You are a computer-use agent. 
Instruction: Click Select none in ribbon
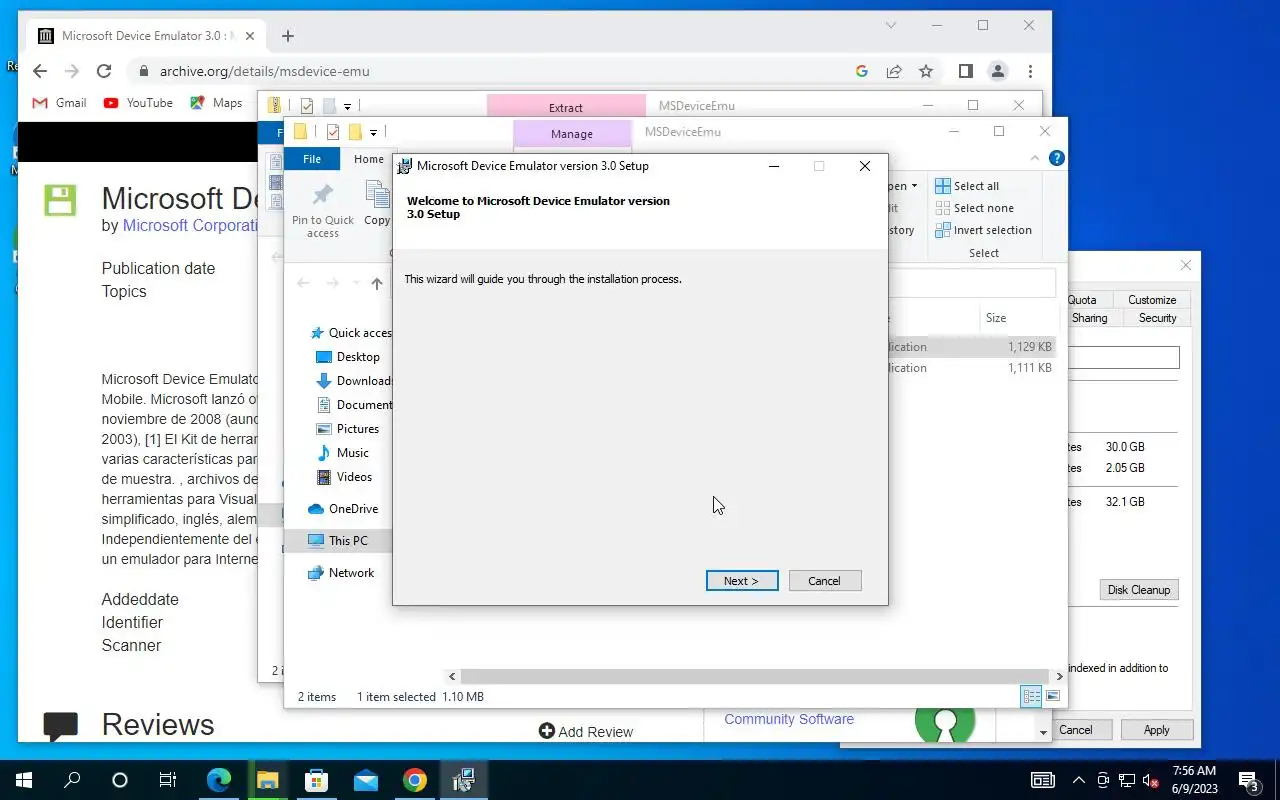click(975, 208)
